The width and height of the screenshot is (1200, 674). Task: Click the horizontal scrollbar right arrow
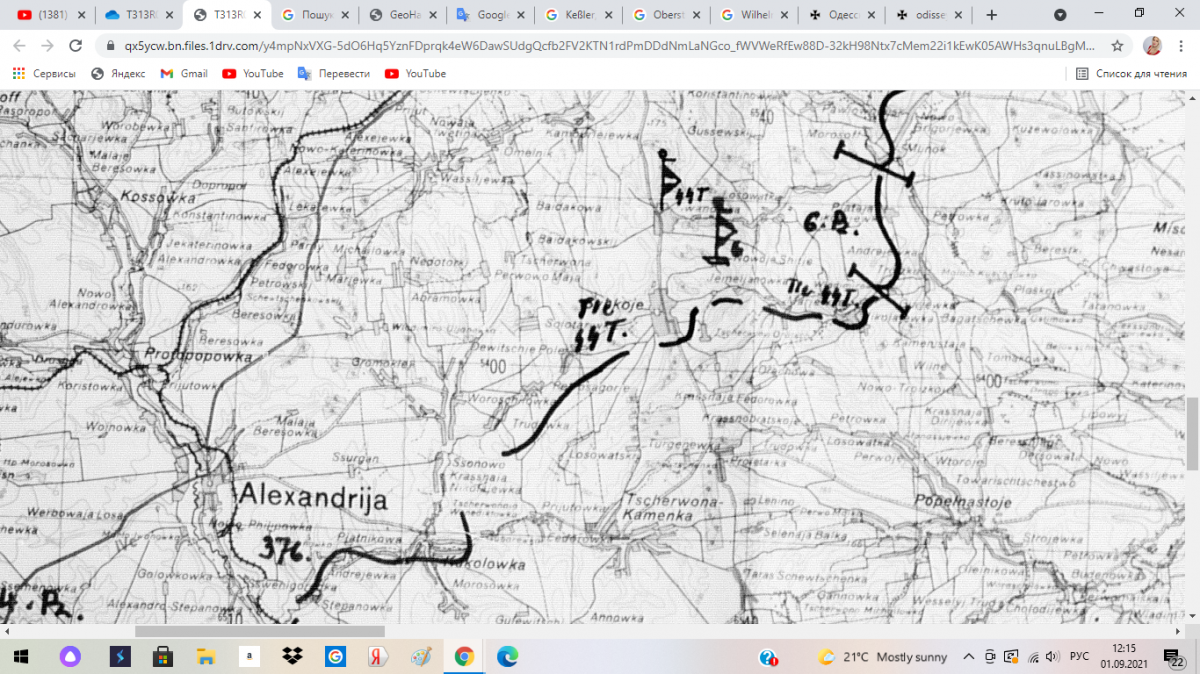[x=1178, y=631]
